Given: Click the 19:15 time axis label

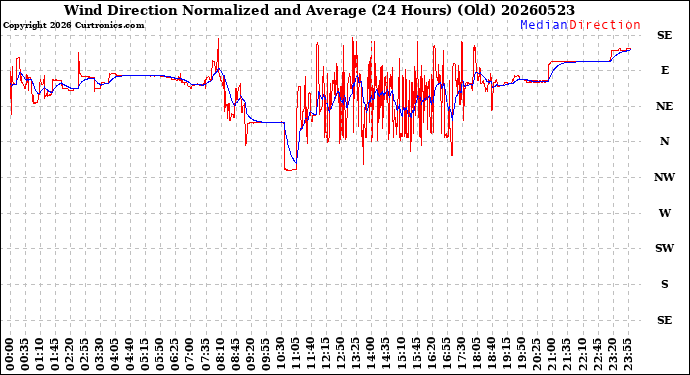Looking at the screenshot, I should click(506, 354).
